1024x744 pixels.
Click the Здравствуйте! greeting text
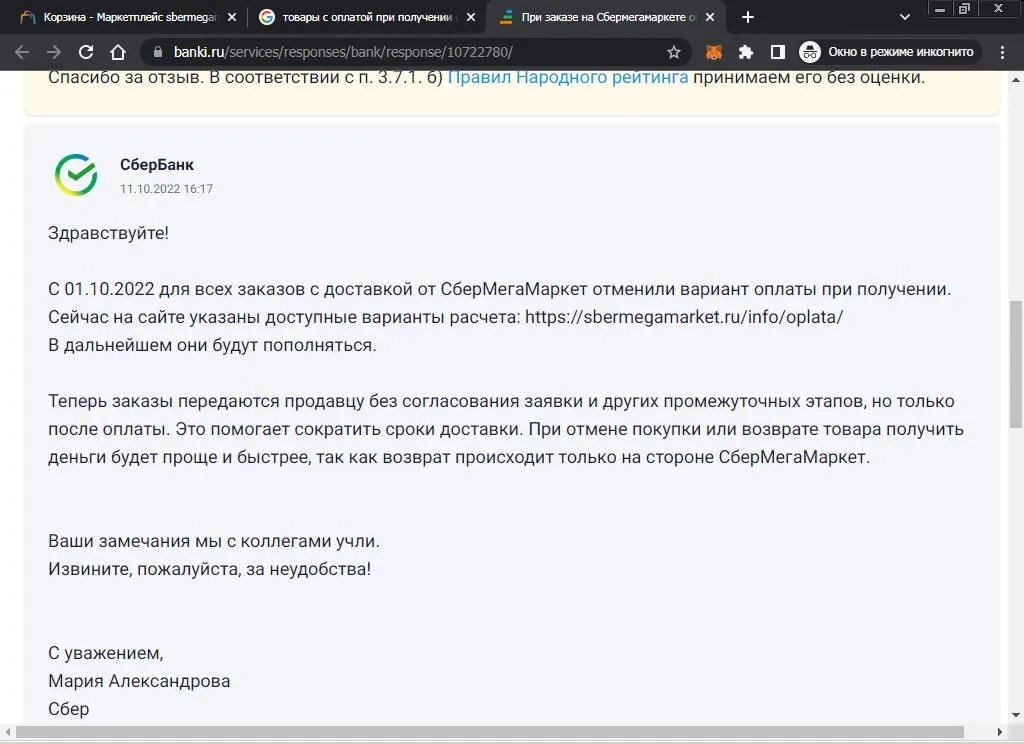(x=108, y=233)
